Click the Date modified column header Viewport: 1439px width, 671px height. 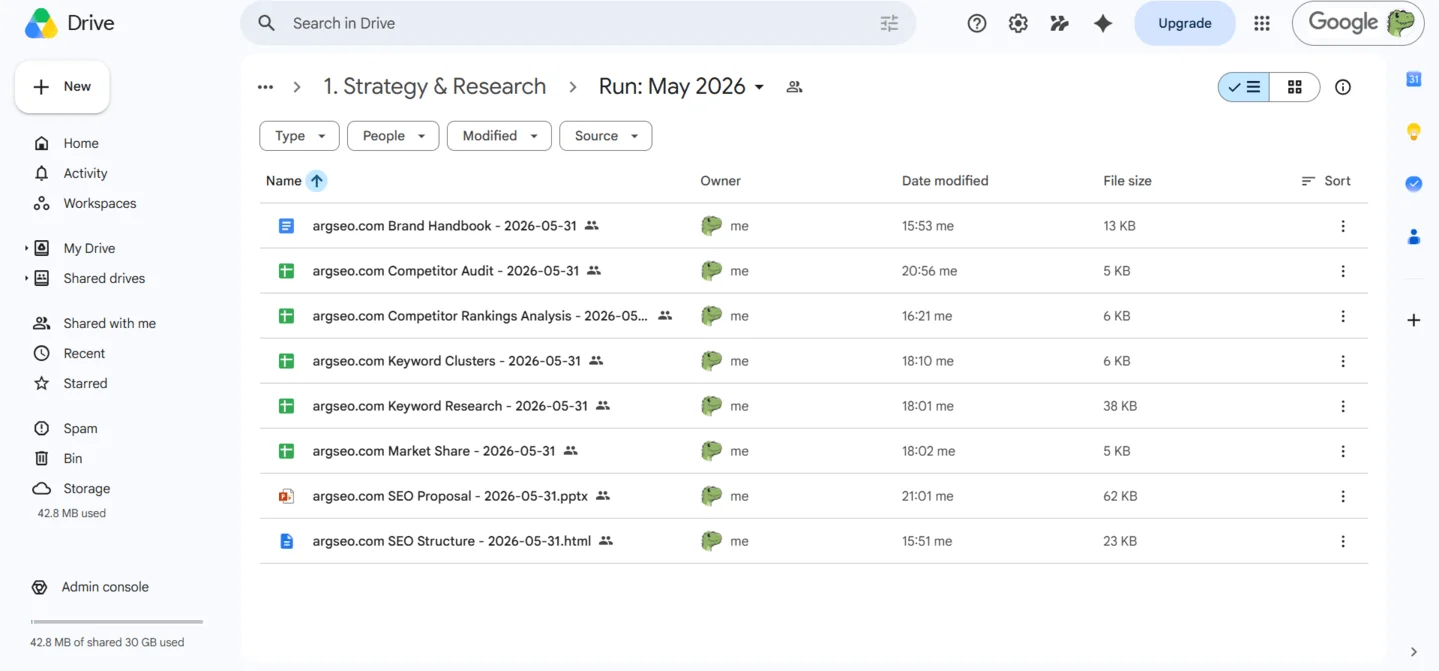point(945,181)
